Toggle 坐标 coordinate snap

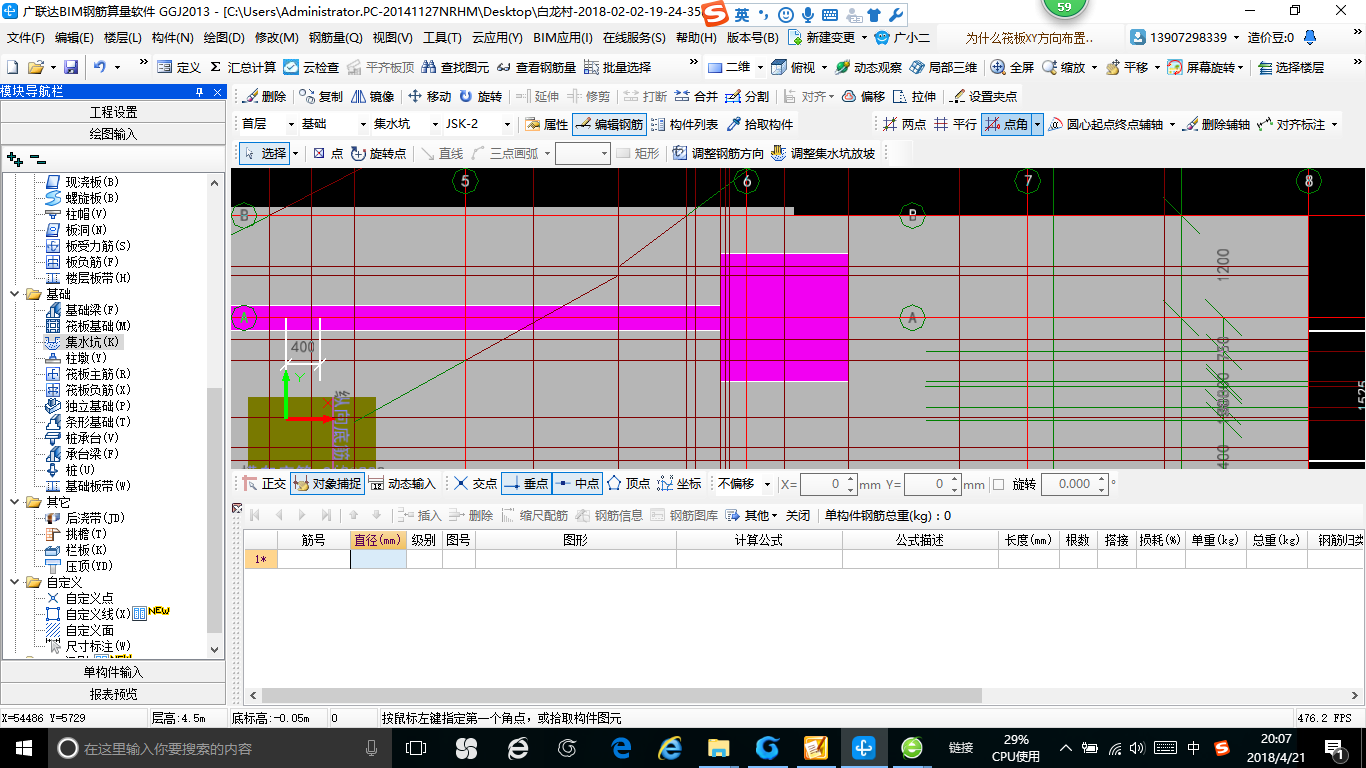tap(679, 483)
